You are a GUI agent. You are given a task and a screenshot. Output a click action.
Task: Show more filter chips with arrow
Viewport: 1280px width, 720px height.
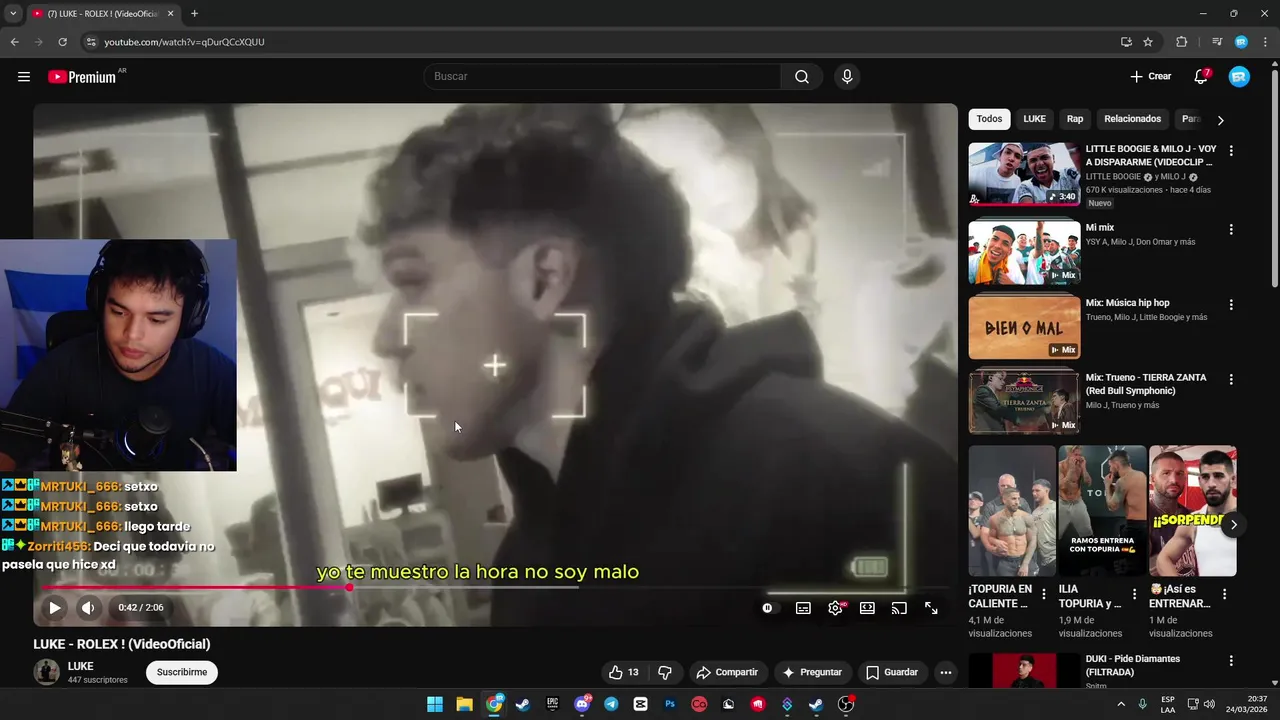point(1220,120)
